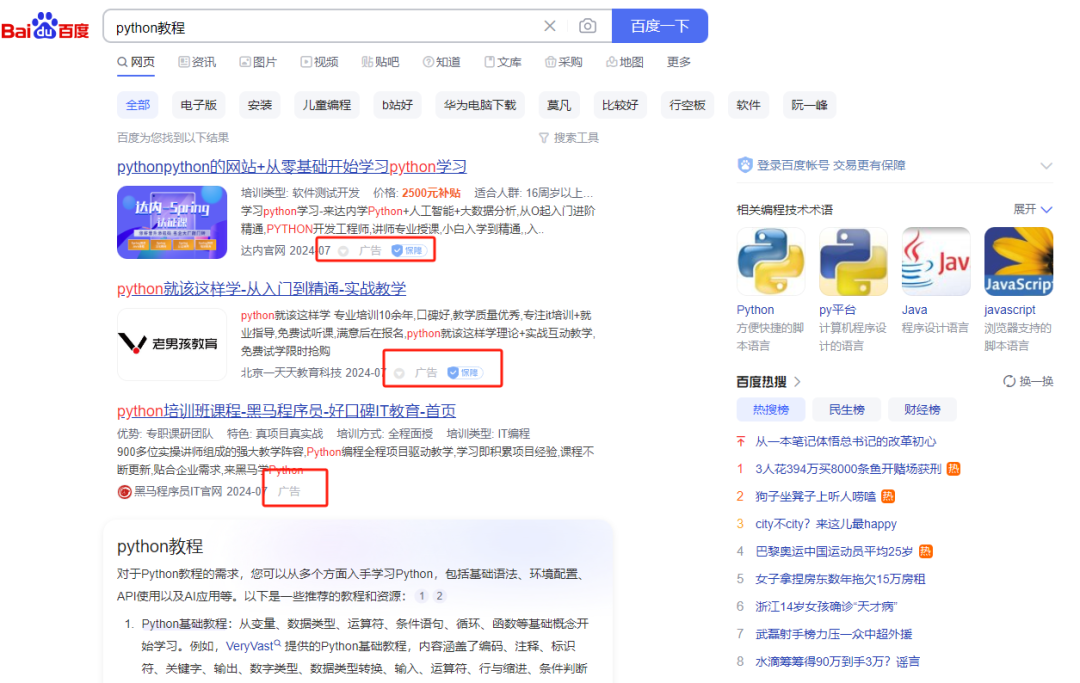1080x683 pixels.
Task: Filter results by 儿童编程
Action: coord(327,105)
